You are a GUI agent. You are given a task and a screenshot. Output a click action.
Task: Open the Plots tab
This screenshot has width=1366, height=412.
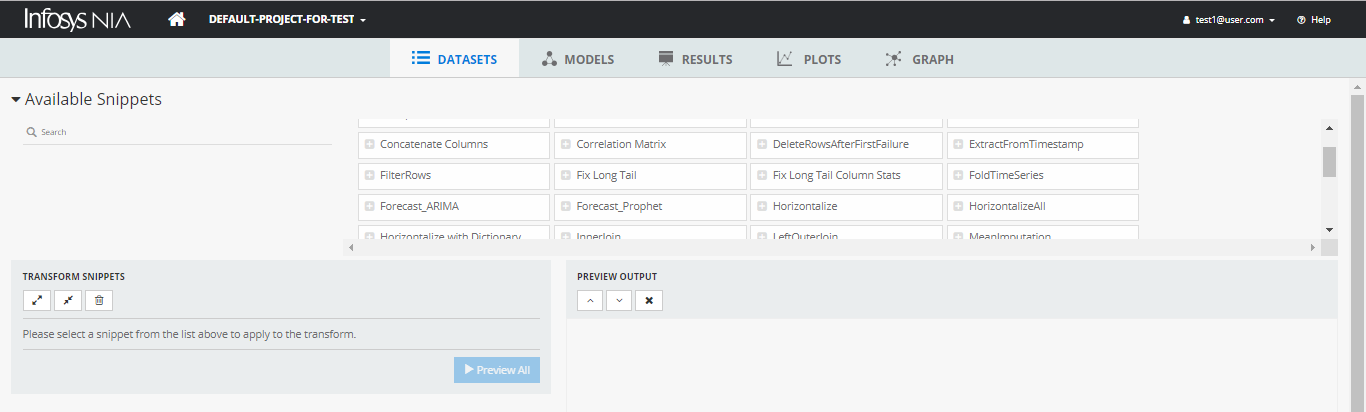pos(809,59)
